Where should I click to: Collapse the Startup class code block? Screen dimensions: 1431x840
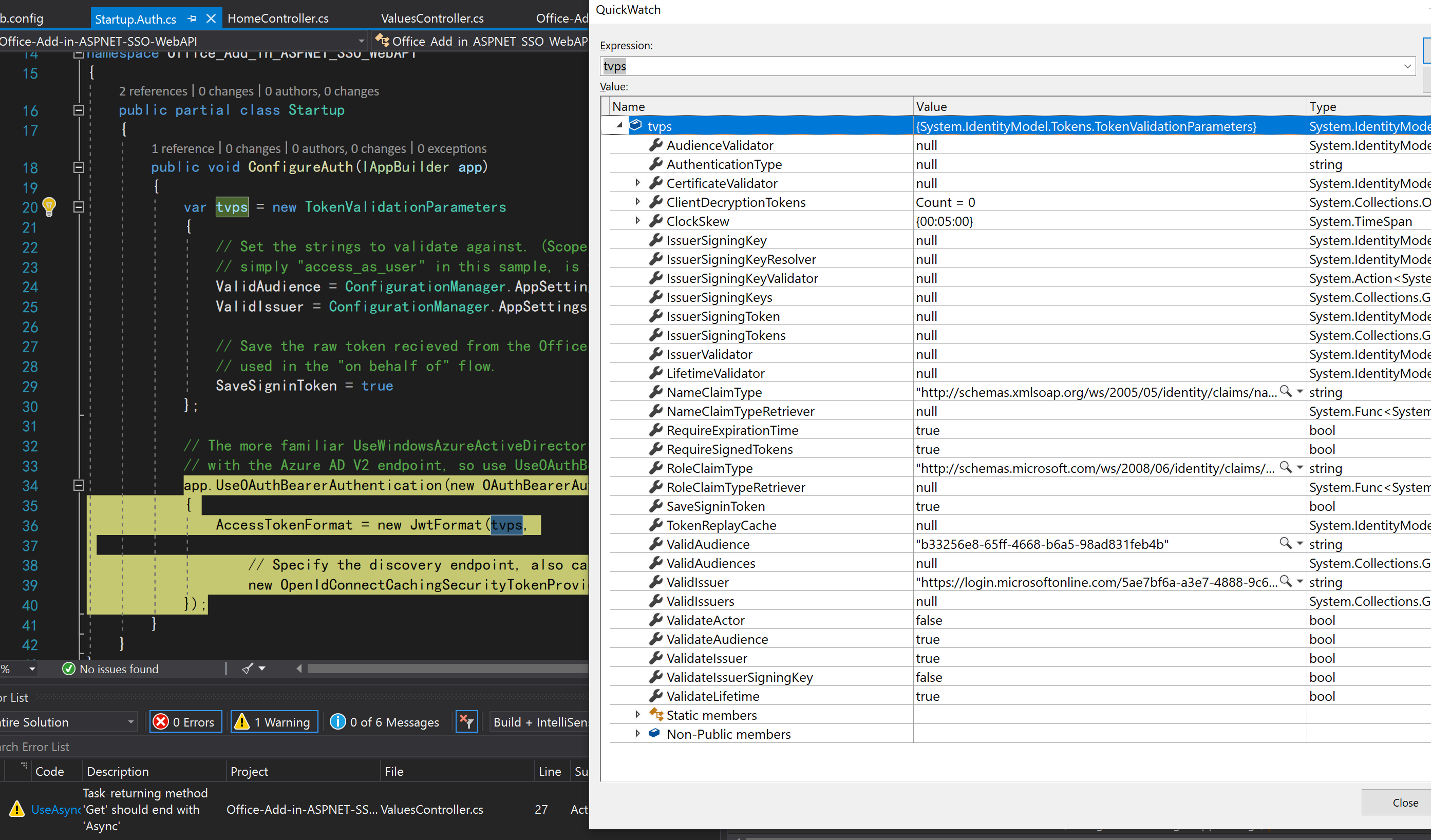click(x=79, y=110)
